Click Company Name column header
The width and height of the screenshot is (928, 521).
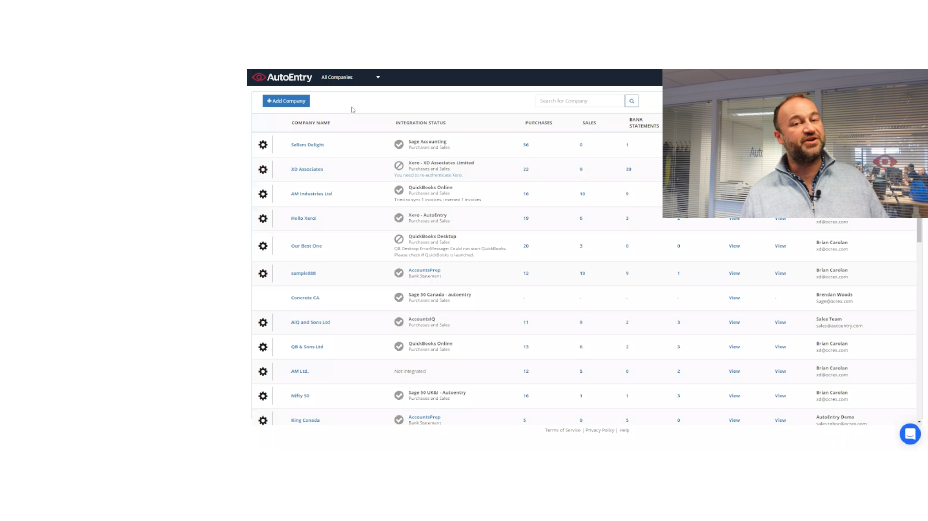311,123
